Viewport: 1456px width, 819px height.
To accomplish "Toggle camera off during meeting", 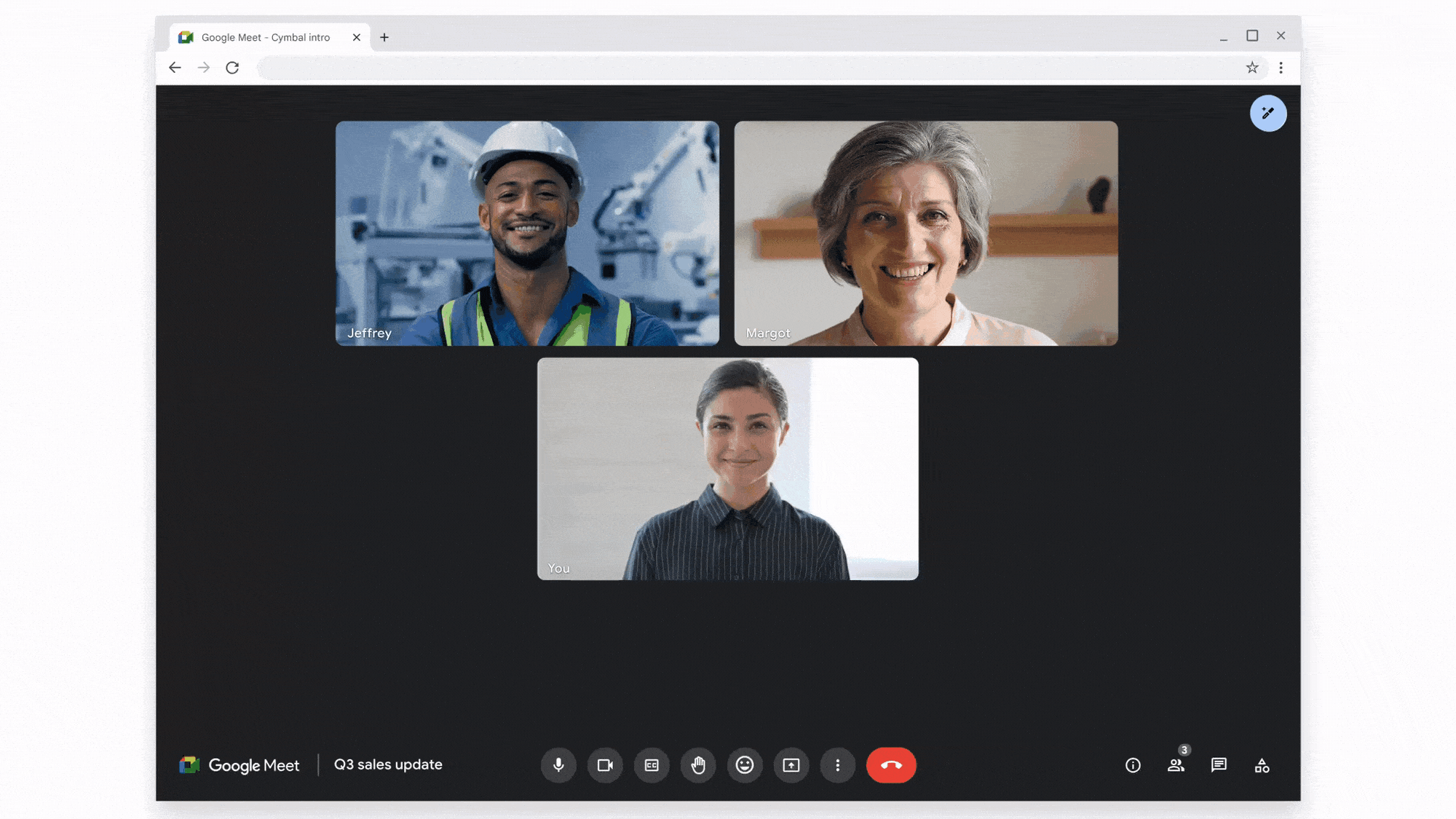I will pos(604,764).
